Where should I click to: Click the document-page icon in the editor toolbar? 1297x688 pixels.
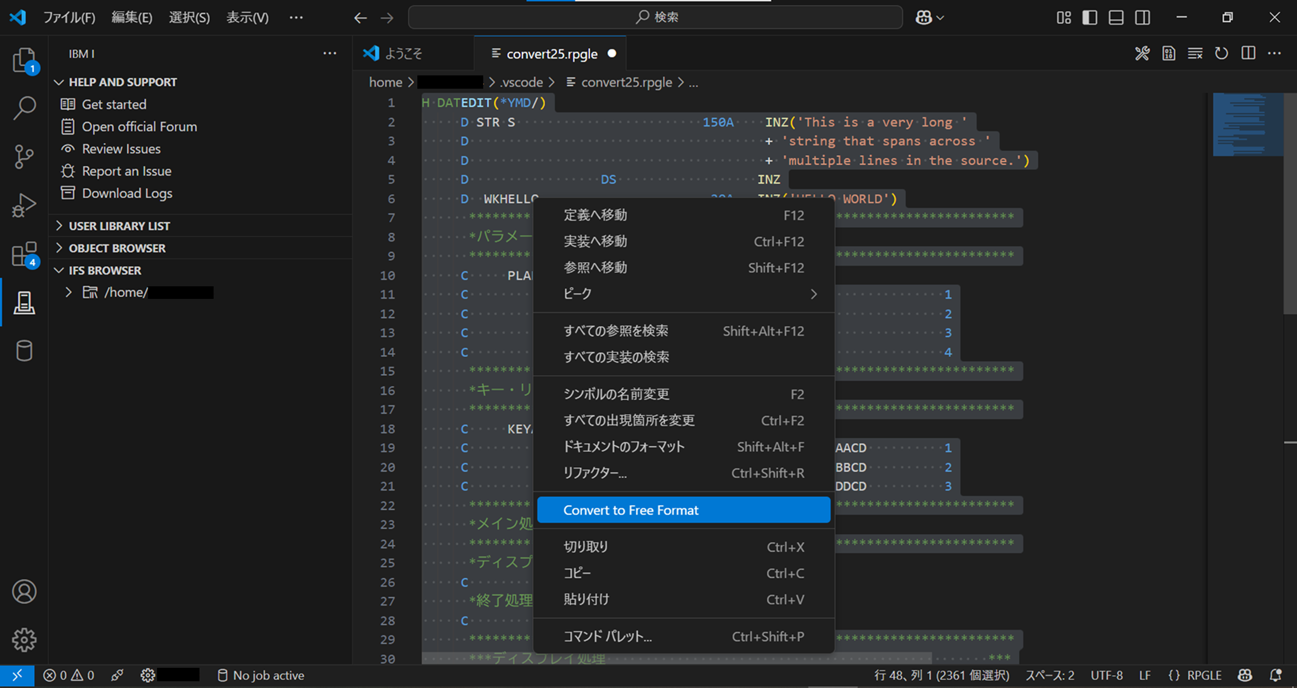tap(1168, 53)
